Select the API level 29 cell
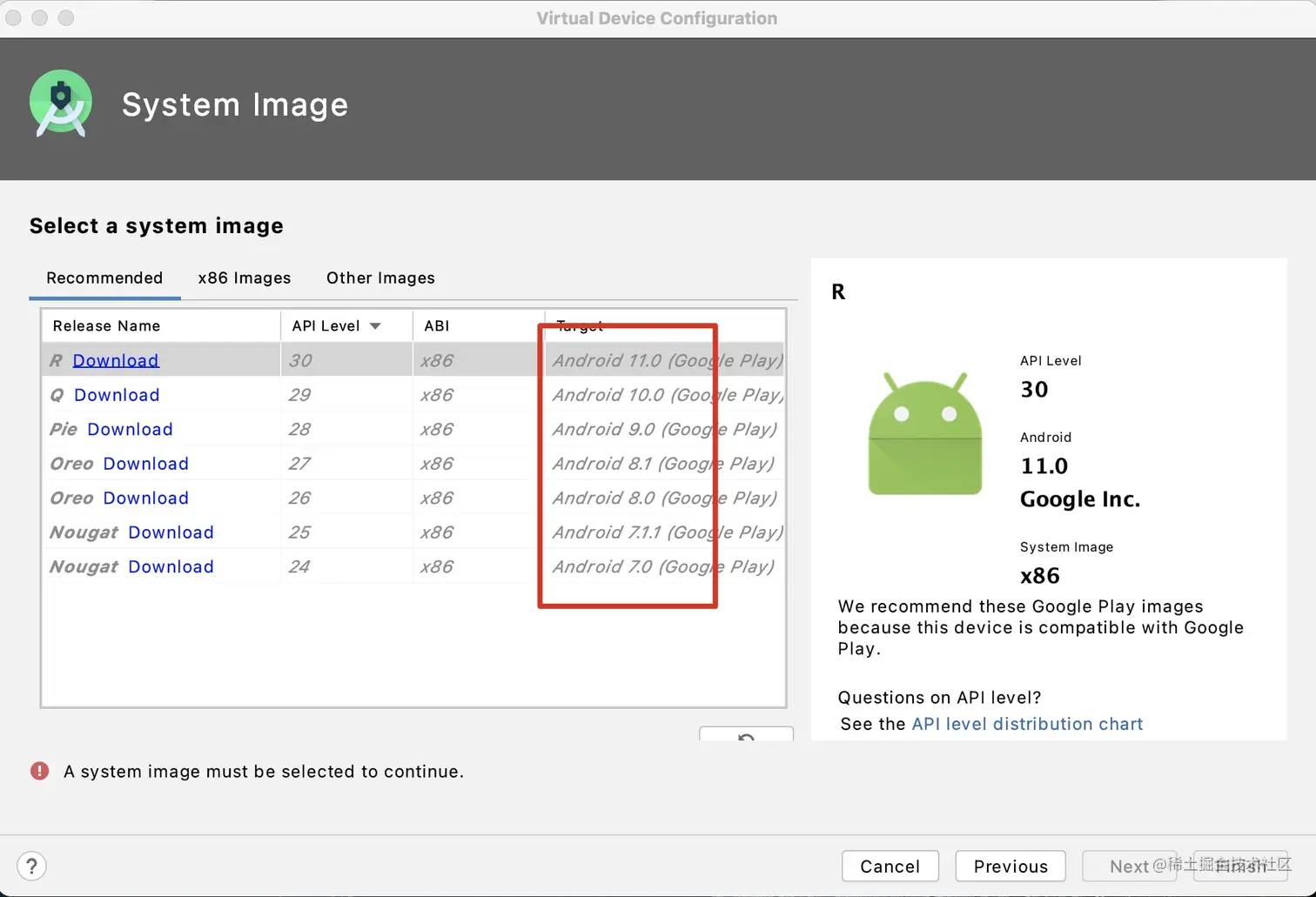This screenshot has width=1316, height=897. pyautogui.click(x=346, y=395)
